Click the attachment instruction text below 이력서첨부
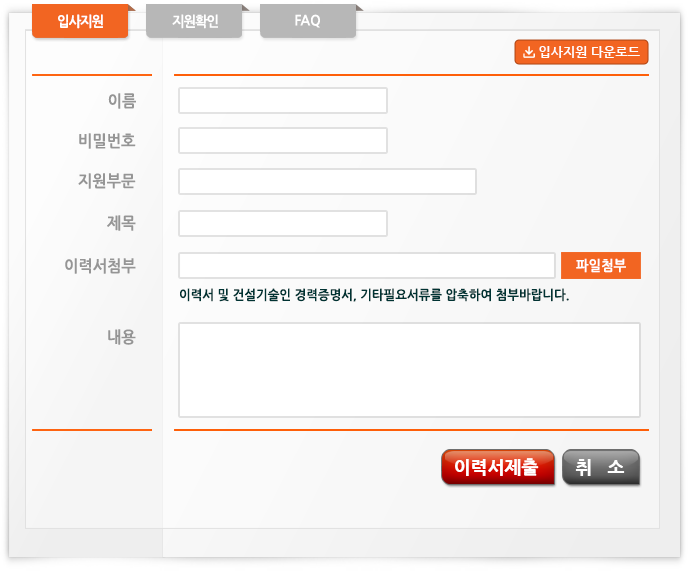Viewport: 689px width, 571px height. (x=373, y=295)
